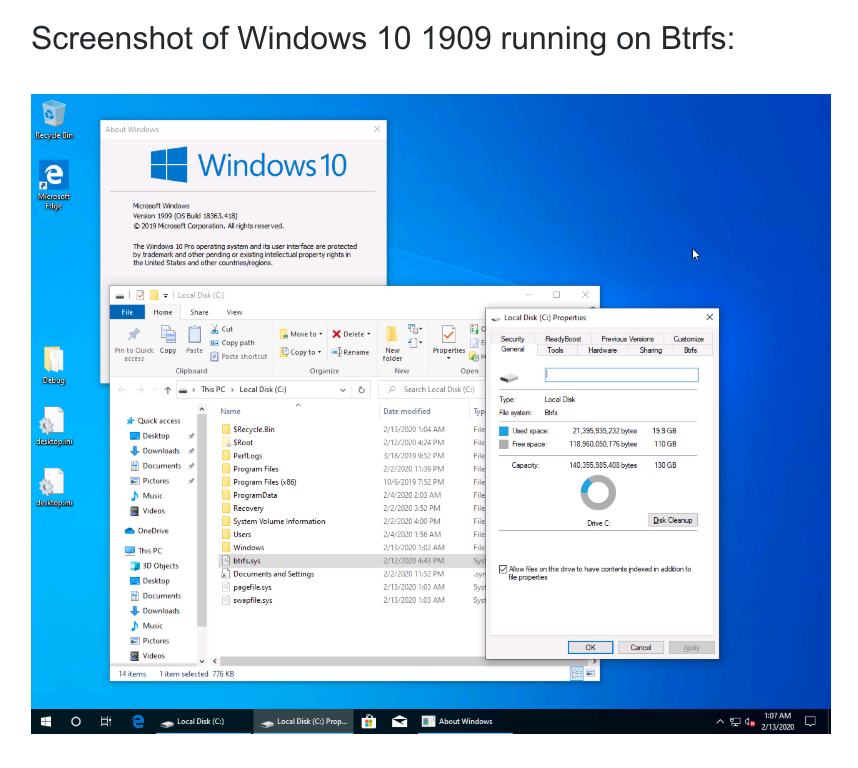Switch Explorer to large icons view
858x768 pixels.
click(x=590, y=673)
